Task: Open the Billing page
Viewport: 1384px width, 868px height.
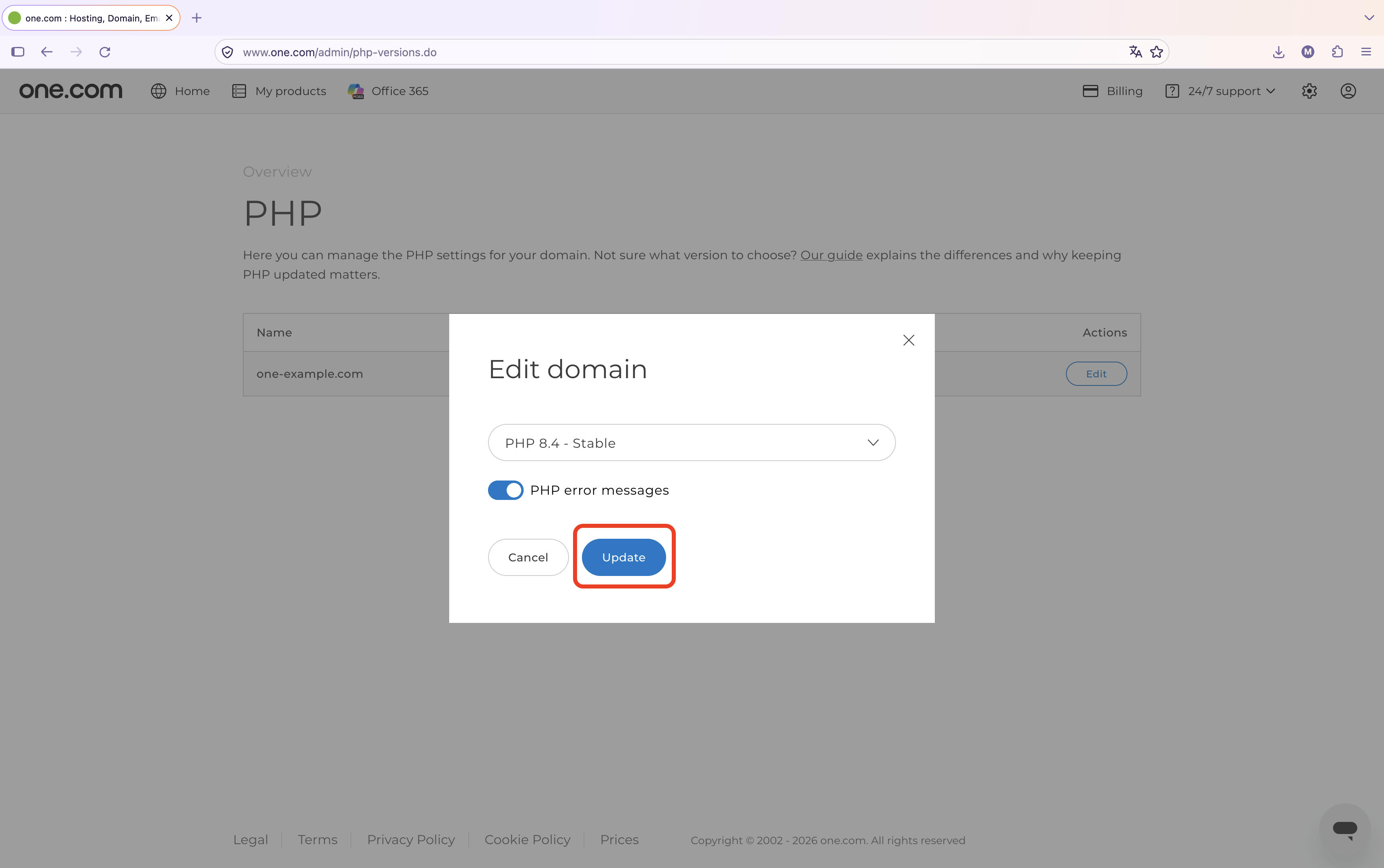Action: 1112,91
